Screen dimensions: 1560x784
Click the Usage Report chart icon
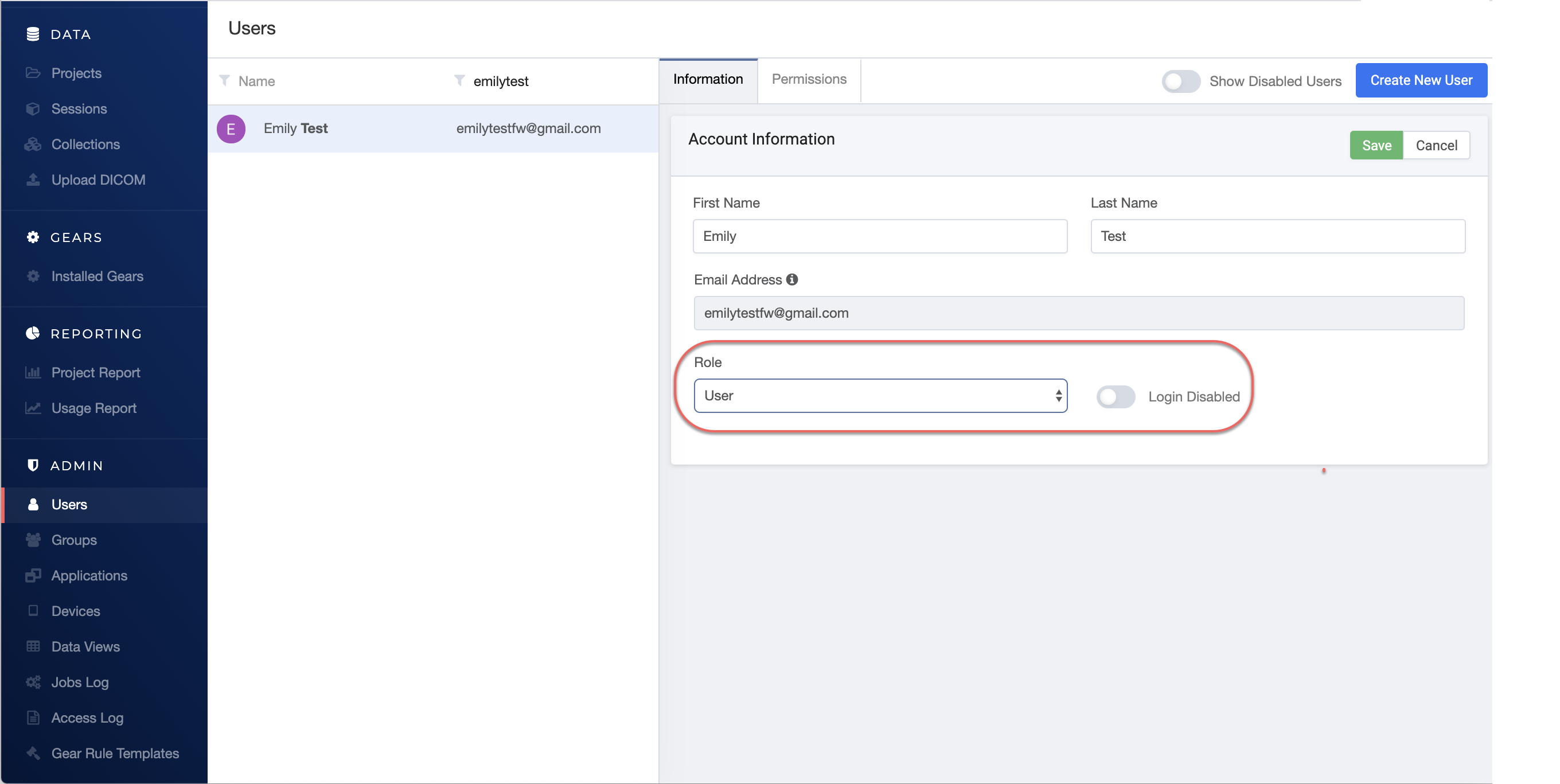pyautogui.click(x=33, y=408)
